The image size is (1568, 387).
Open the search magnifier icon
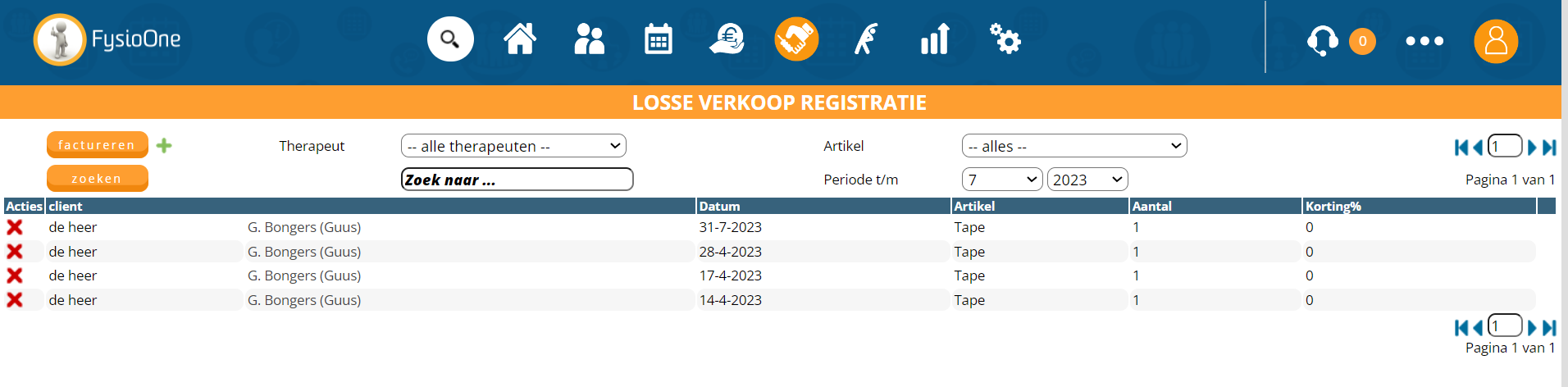(450, 39)
